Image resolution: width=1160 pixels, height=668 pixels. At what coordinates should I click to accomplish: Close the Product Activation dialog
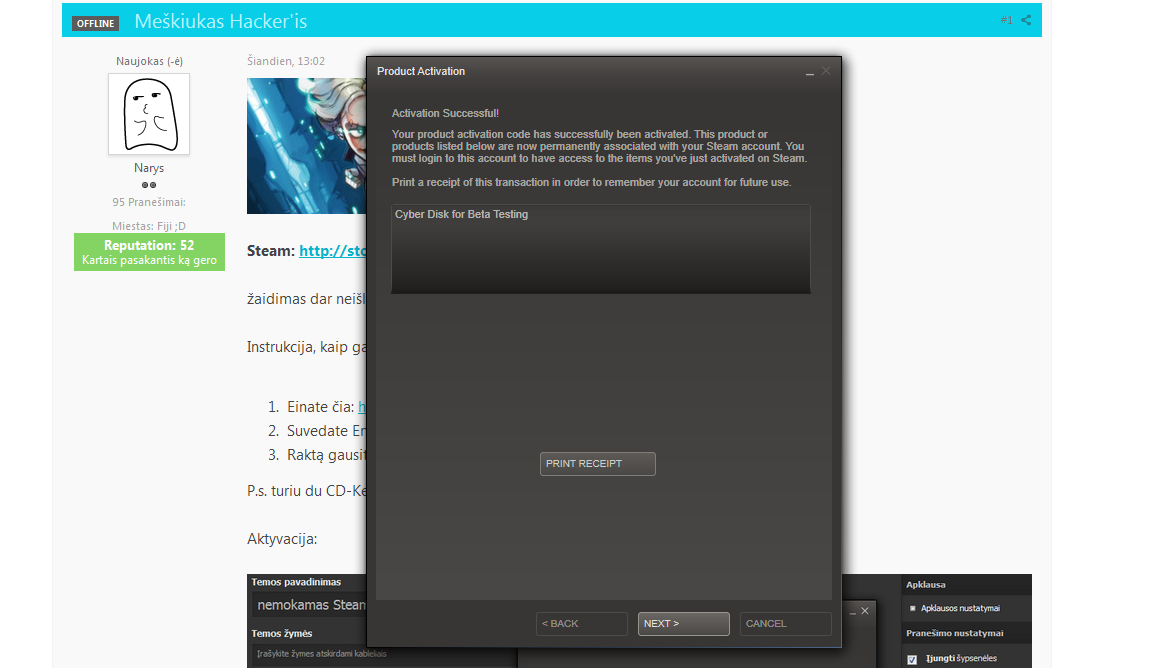coord(826,71)
